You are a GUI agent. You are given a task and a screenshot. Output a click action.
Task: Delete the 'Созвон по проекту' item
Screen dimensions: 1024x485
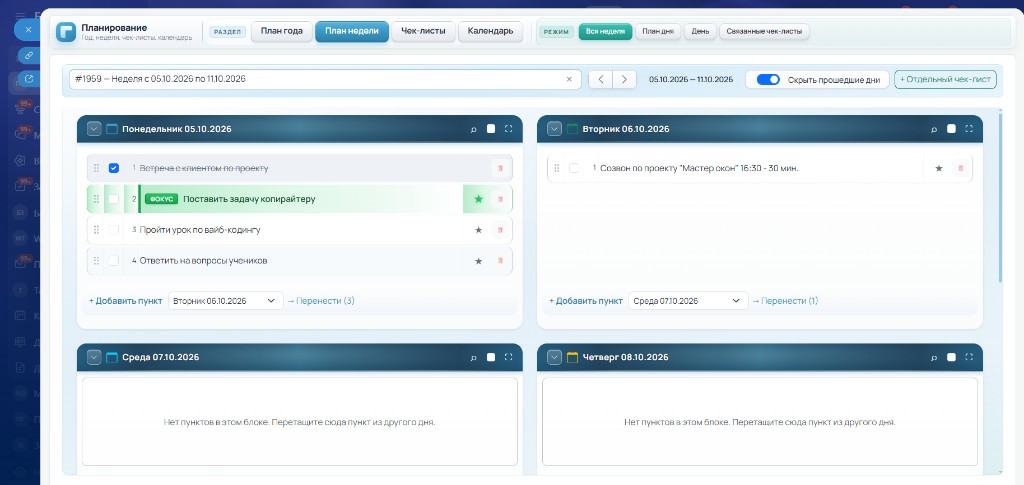click(x=961, y=168)
